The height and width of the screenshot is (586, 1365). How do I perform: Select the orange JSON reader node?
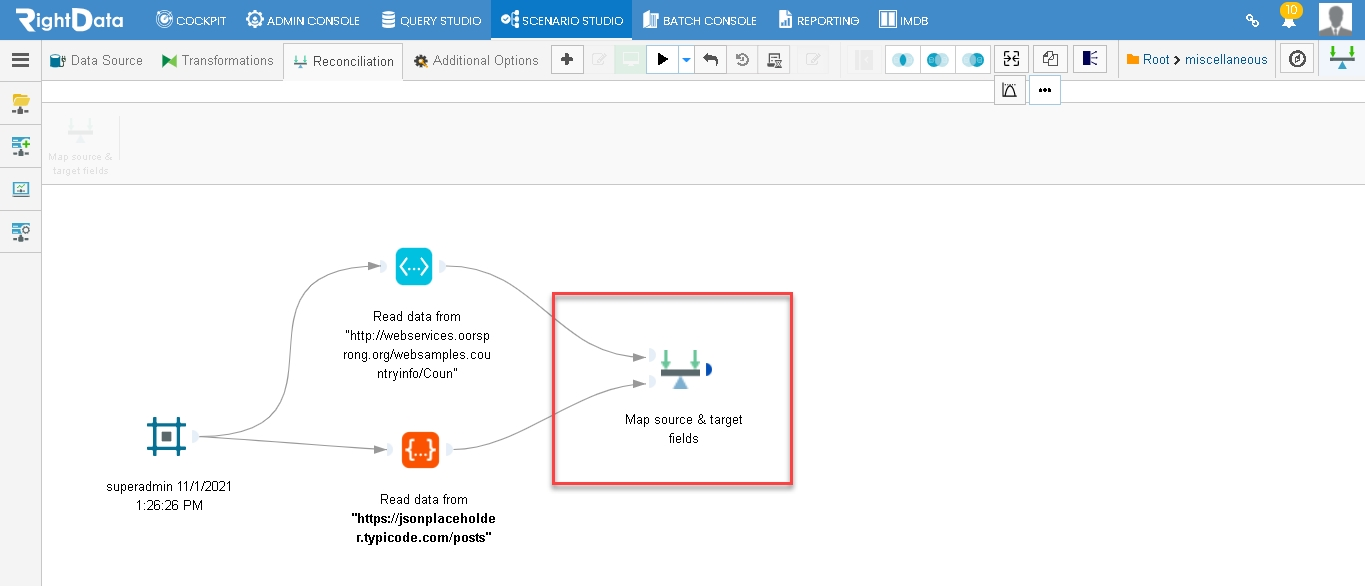tap(420, 450)
